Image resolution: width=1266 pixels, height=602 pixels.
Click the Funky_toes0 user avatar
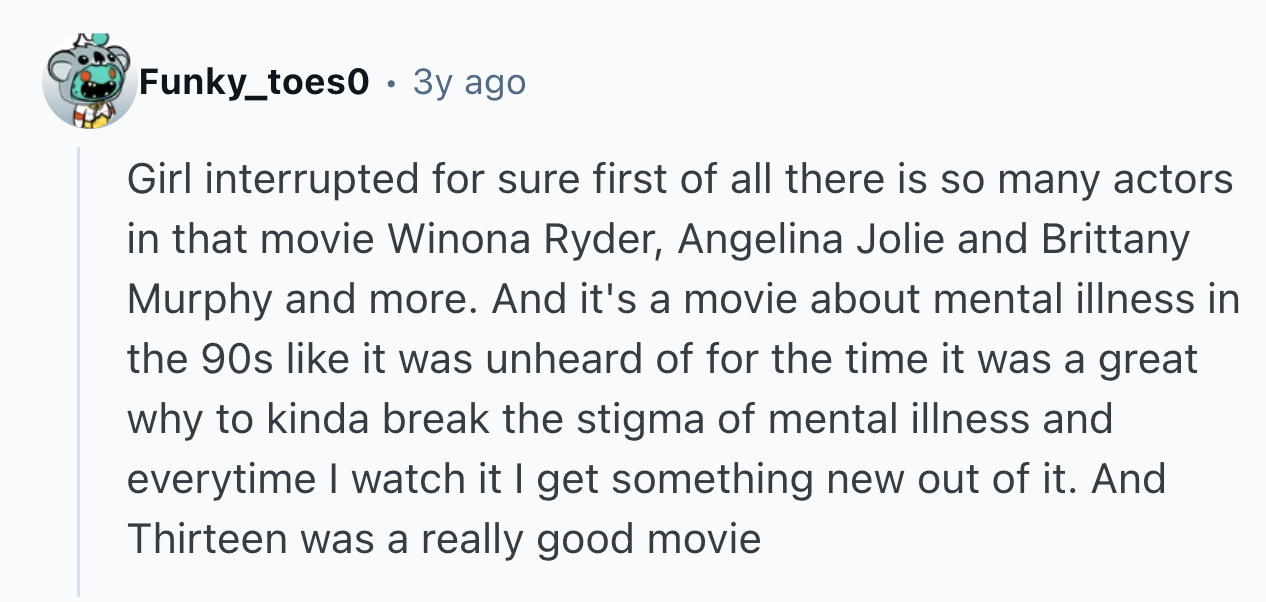point(89,83)
